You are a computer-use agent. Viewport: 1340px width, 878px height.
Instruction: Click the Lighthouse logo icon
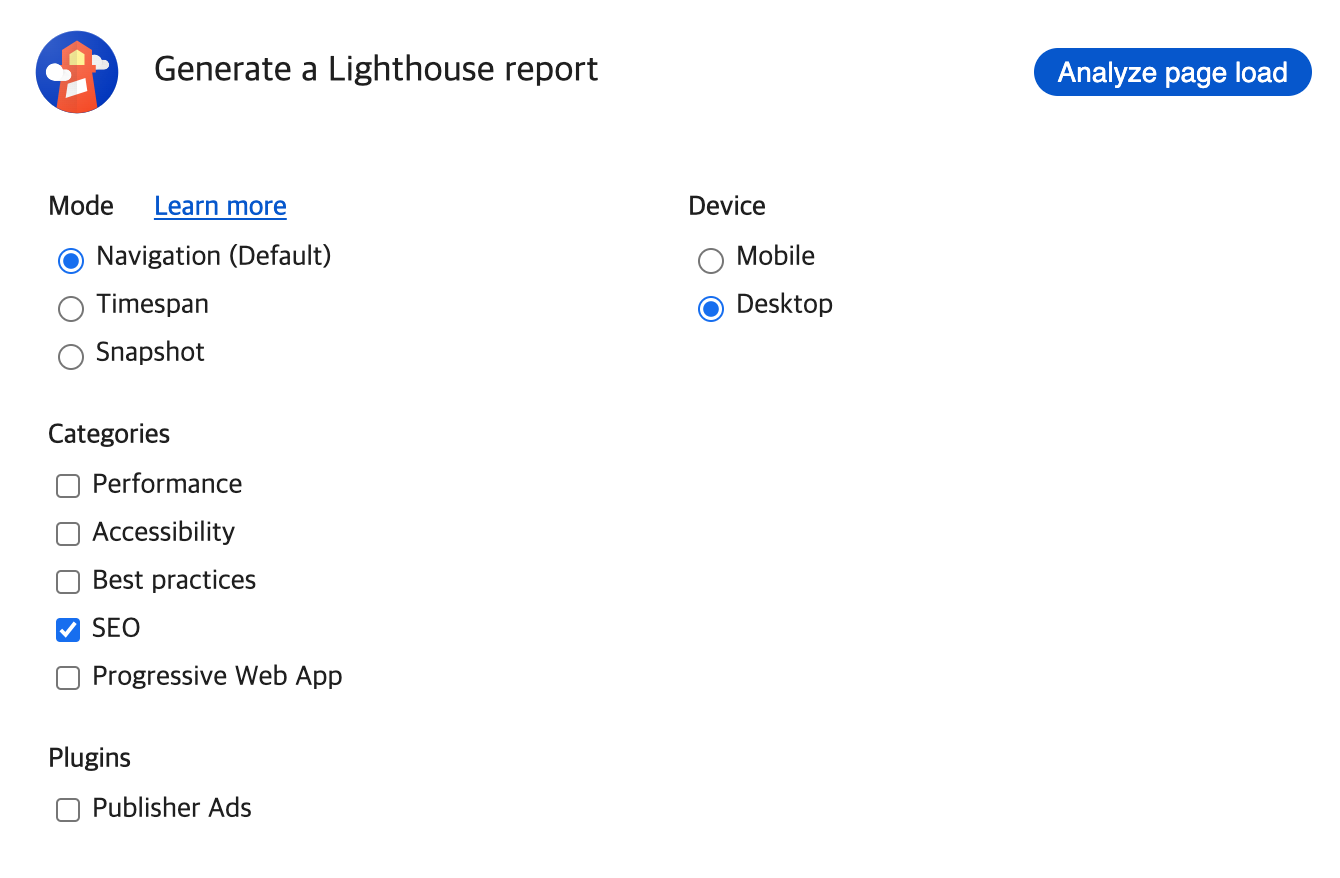pos(77,72)
